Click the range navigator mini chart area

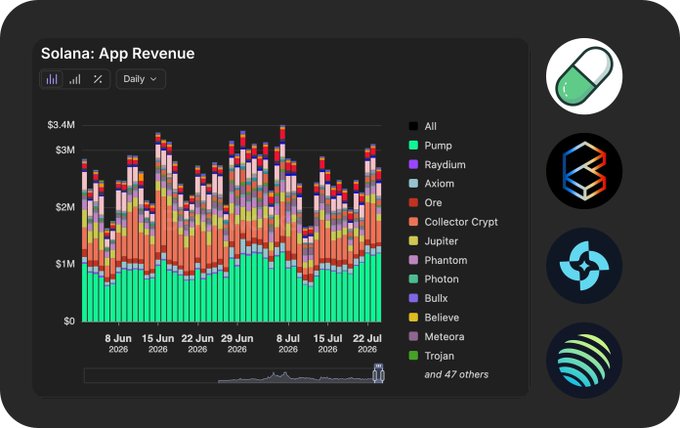click(x=234, y=376)
